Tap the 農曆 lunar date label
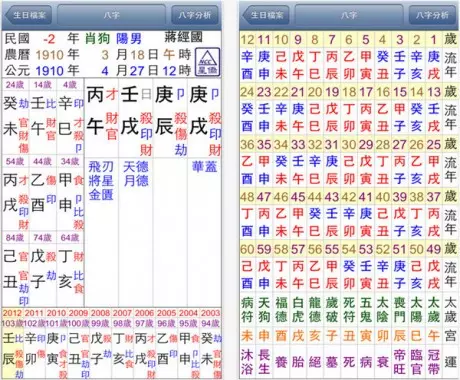Viewport: 460px width, 380px height. (17, 55)
